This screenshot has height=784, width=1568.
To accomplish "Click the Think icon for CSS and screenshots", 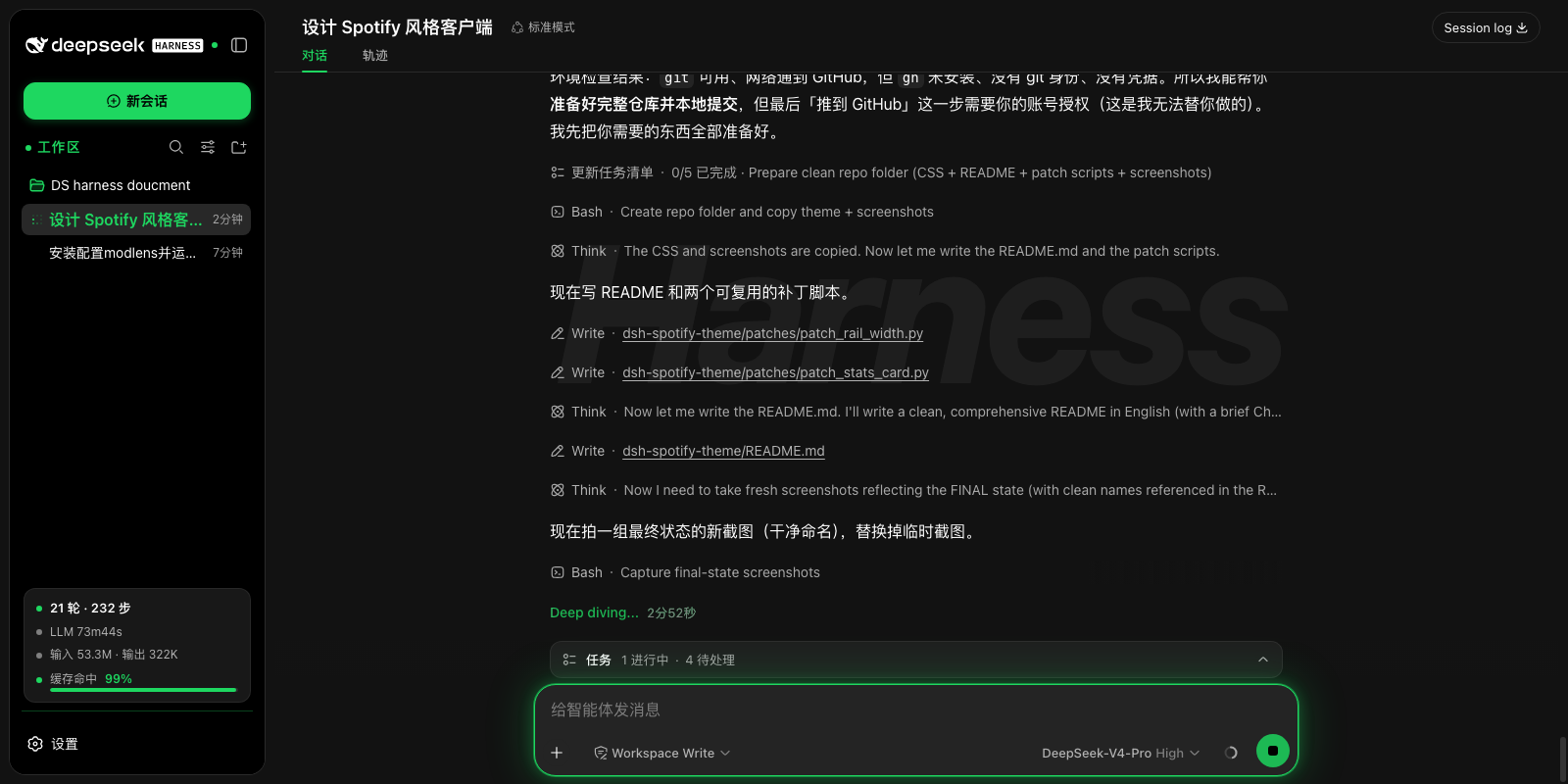I will [x=558, y=251].
